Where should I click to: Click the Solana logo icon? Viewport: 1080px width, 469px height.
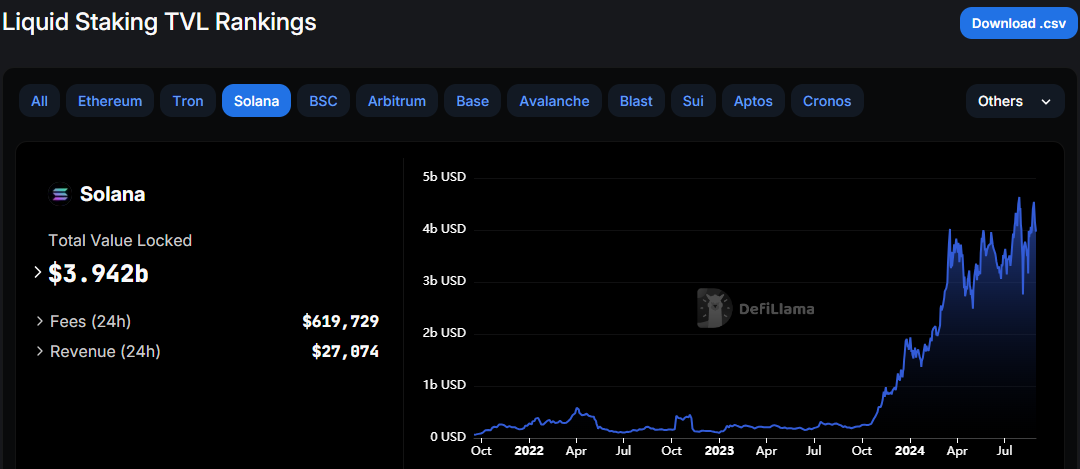pos(60,195)
